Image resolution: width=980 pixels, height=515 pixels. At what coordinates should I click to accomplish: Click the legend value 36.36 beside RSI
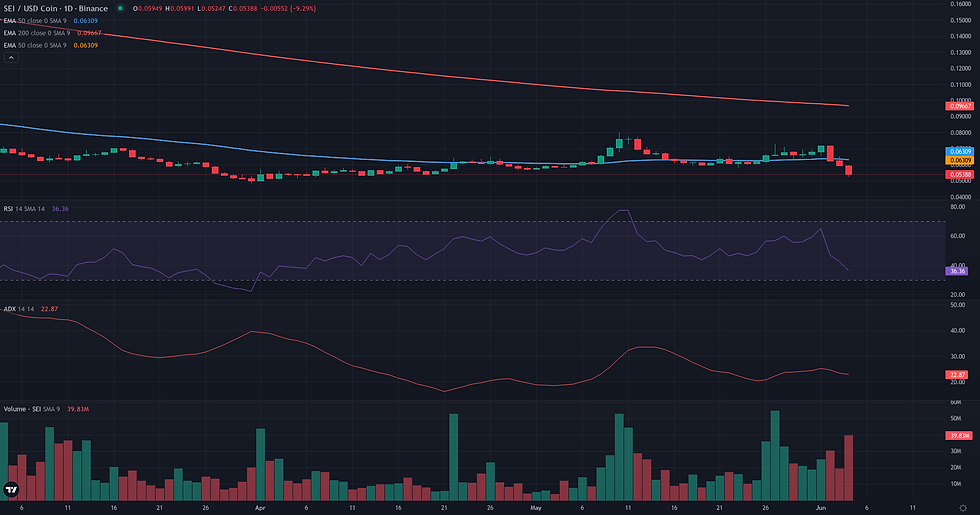click(x=60, y=209)
